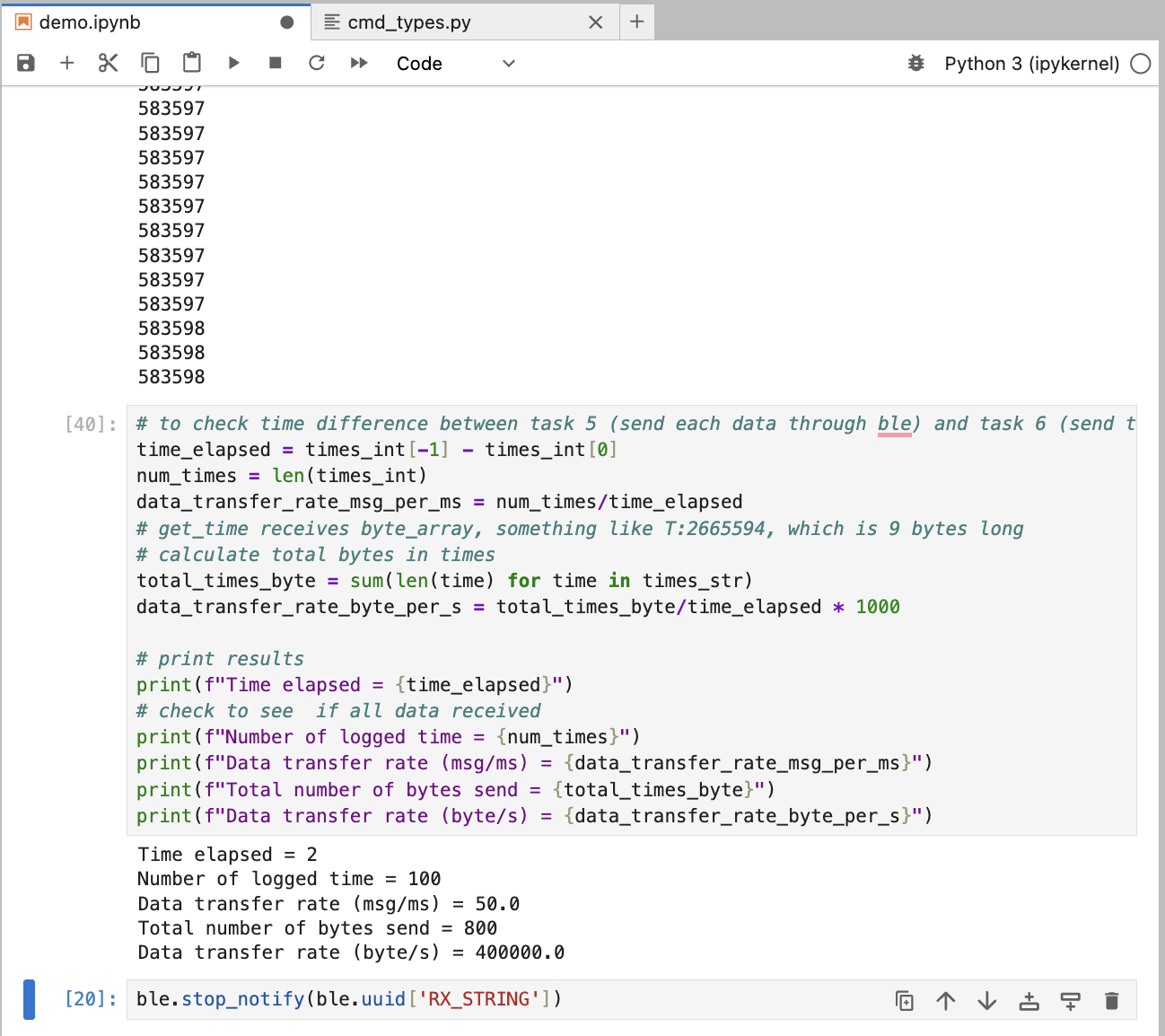Restart the kernel
The height and width of the screenshot is (1036, 1165).
(x=317, y=63)
